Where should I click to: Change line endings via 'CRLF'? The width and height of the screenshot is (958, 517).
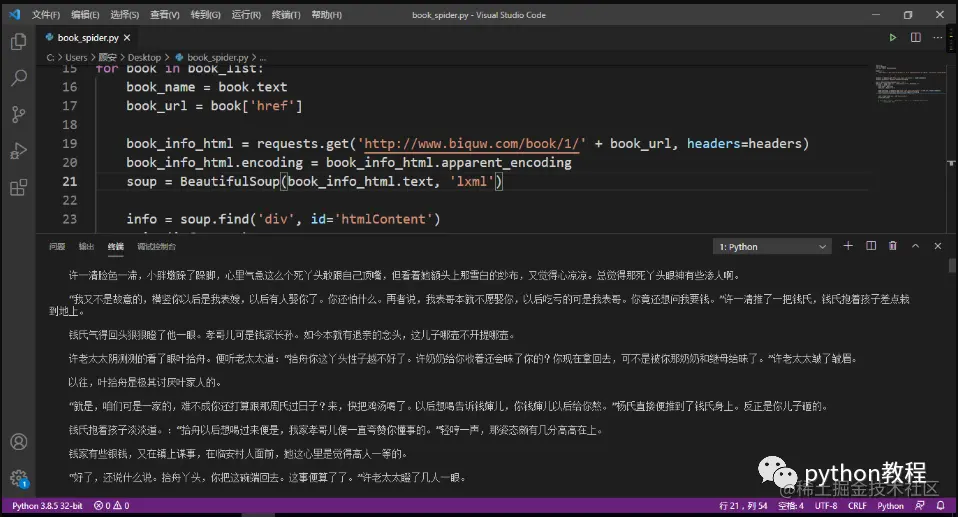857,505
